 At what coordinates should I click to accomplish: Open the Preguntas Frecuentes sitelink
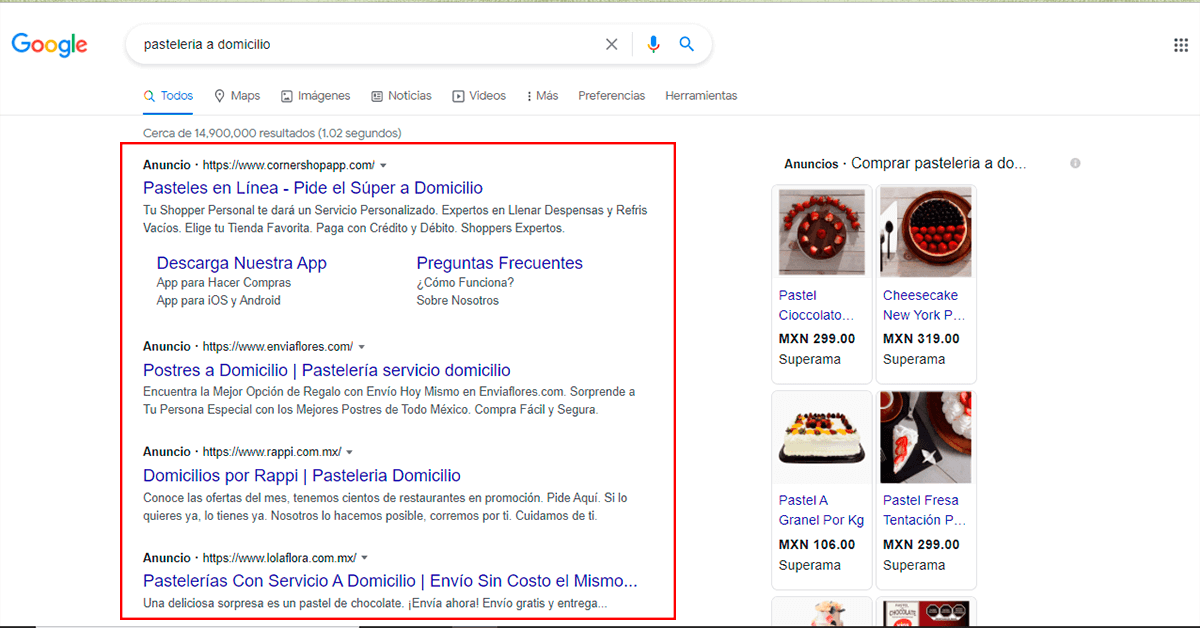(499, 262)
